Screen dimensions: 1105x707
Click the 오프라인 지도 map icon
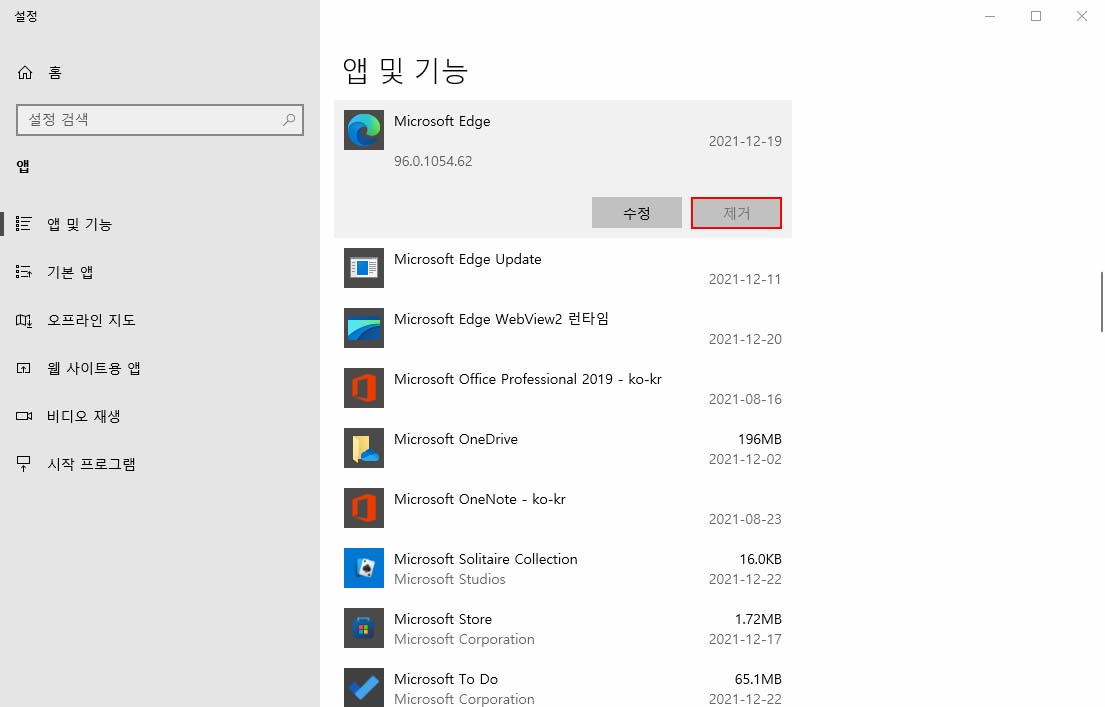(x=23, y=320)
